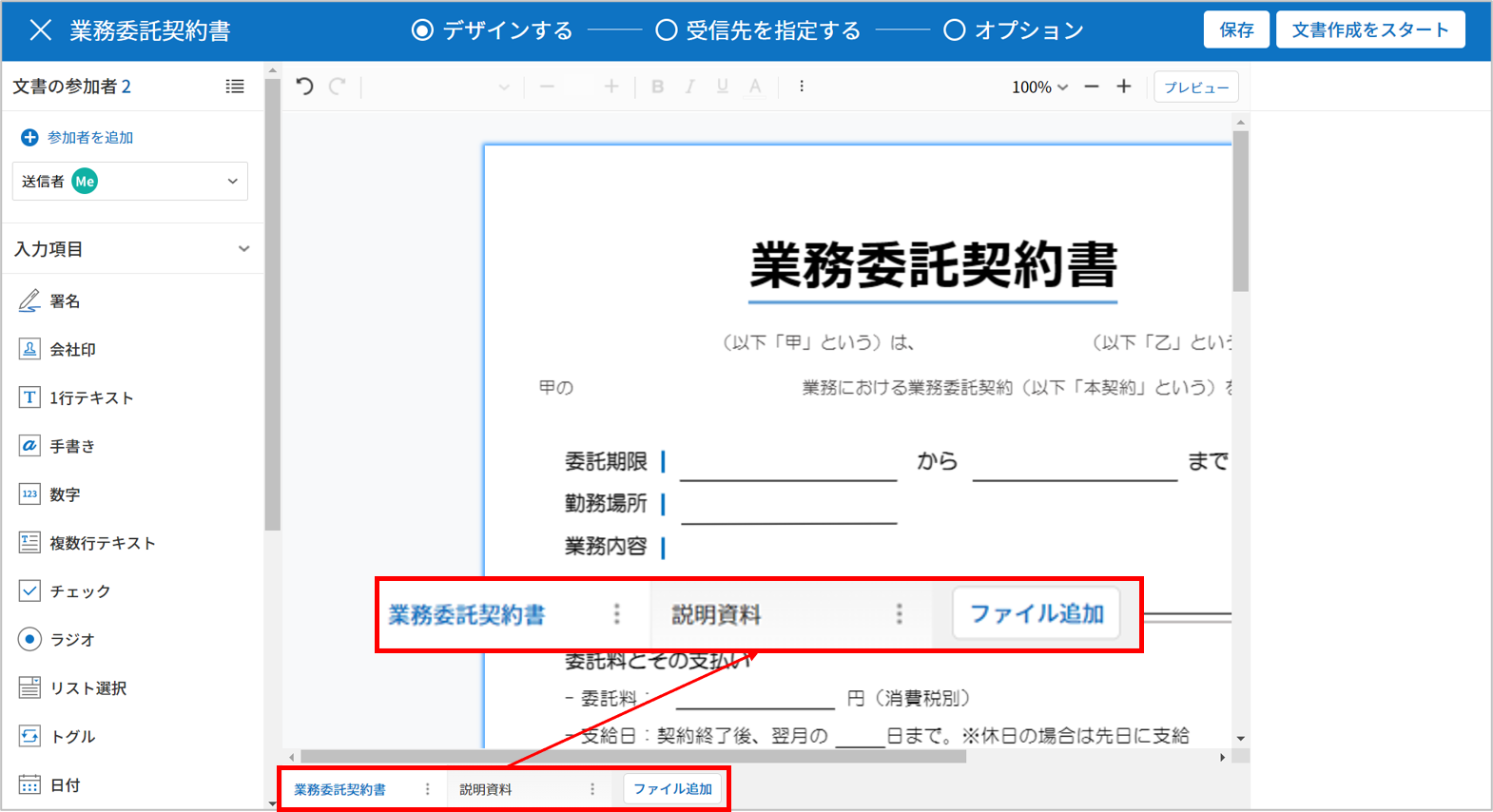Select the デザインする step radio

(422, 30)
